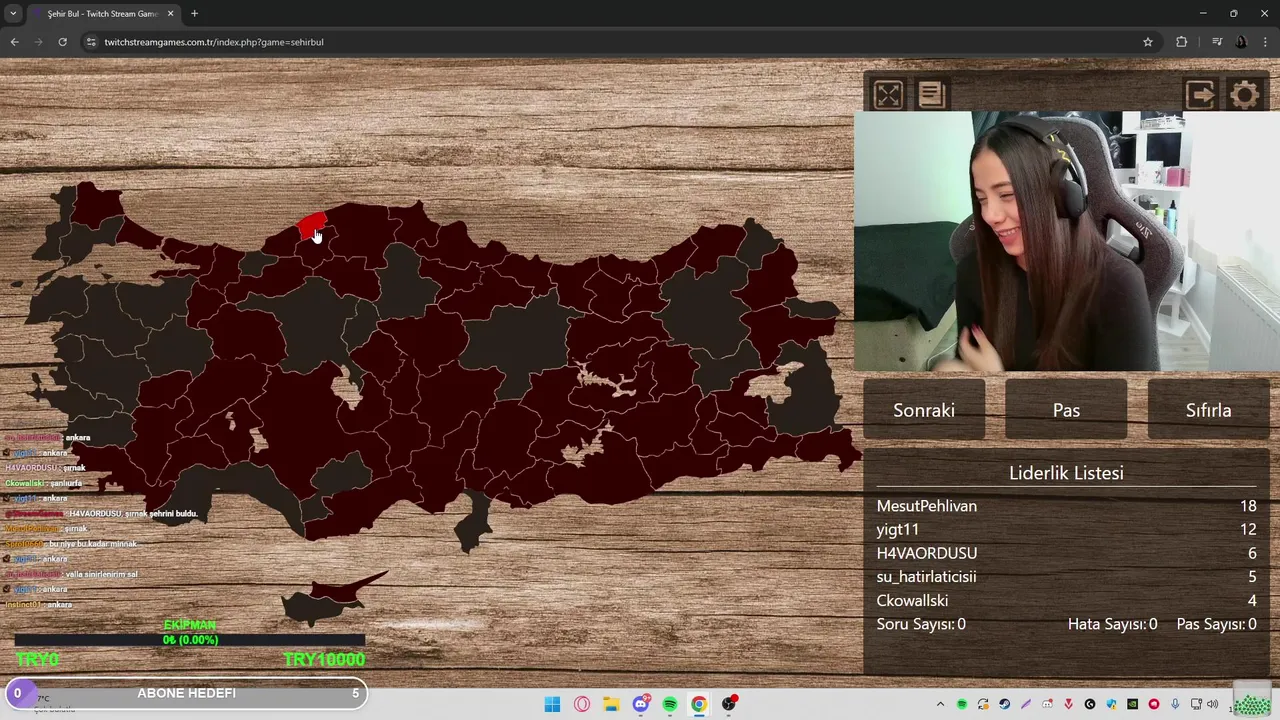This screenshot has height=720, width=1280.
Task: Click chat message 'bu niye bu kadar minnak'
Action: (93, 544)
